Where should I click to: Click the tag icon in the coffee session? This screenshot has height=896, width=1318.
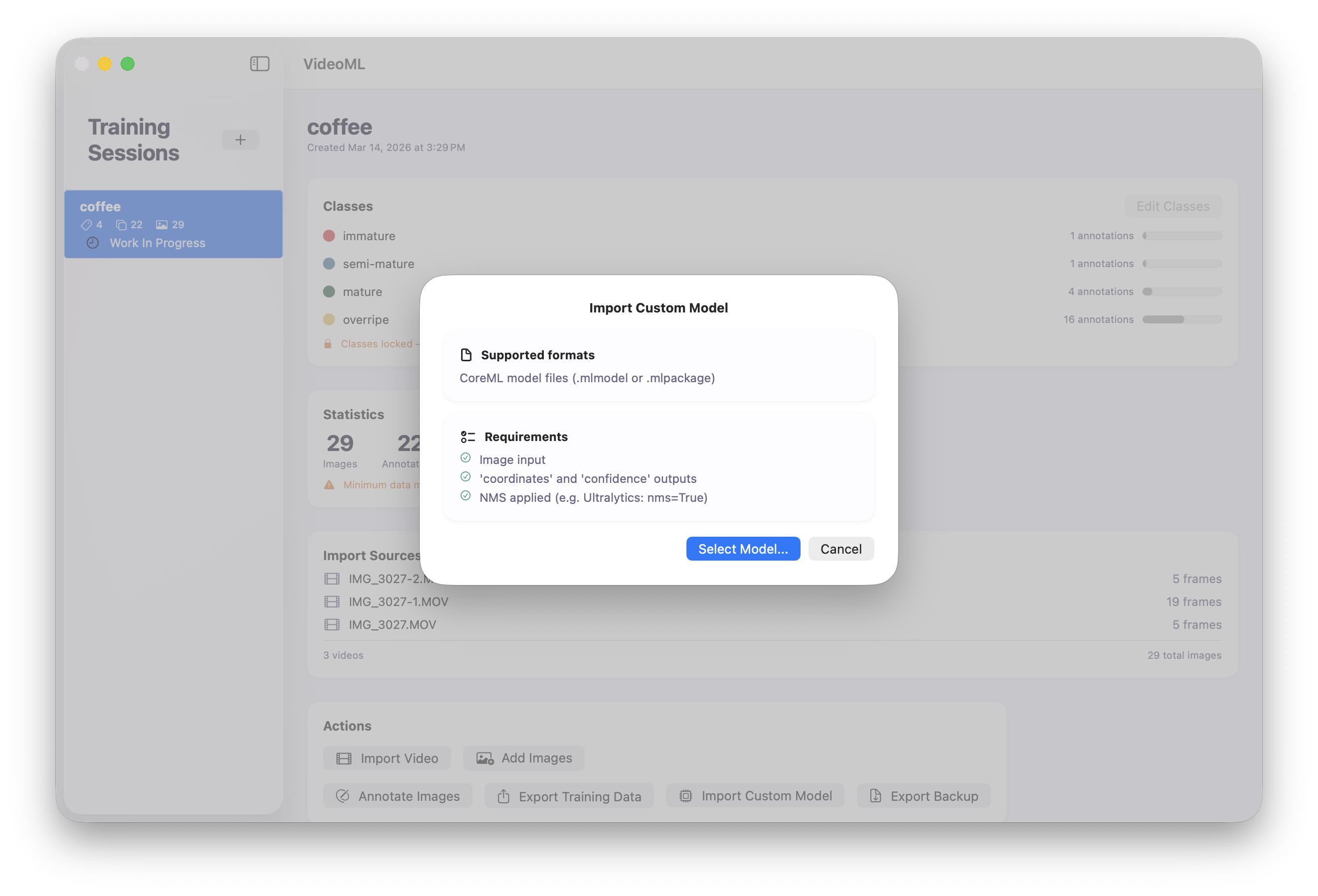click(x=86, y=225)
